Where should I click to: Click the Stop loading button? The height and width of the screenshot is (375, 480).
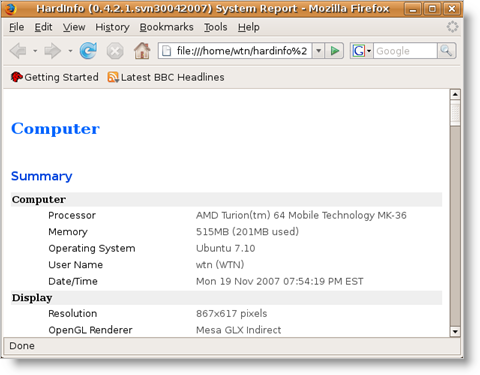click(x=115, y=51)
